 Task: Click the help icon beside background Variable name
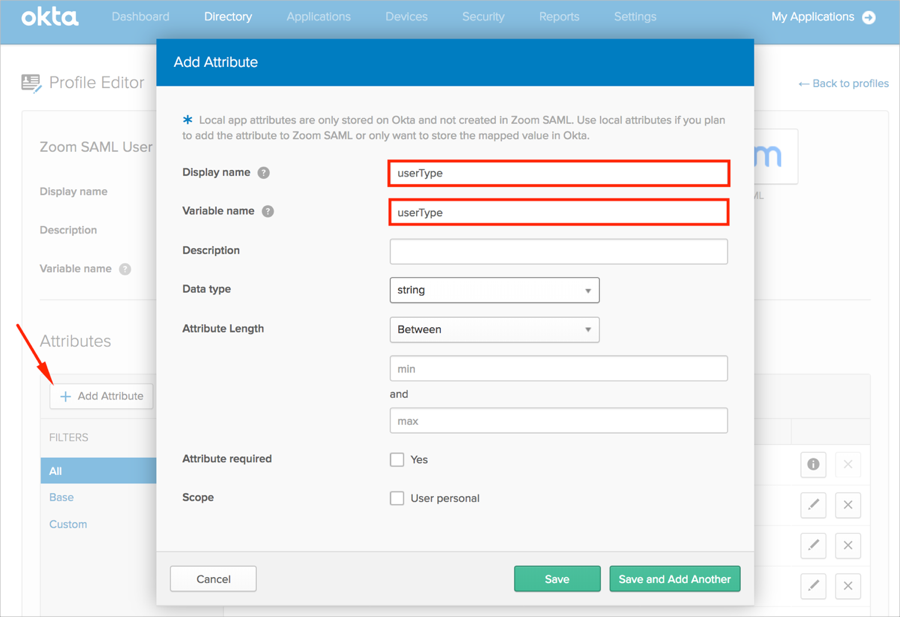coord(125,269)
